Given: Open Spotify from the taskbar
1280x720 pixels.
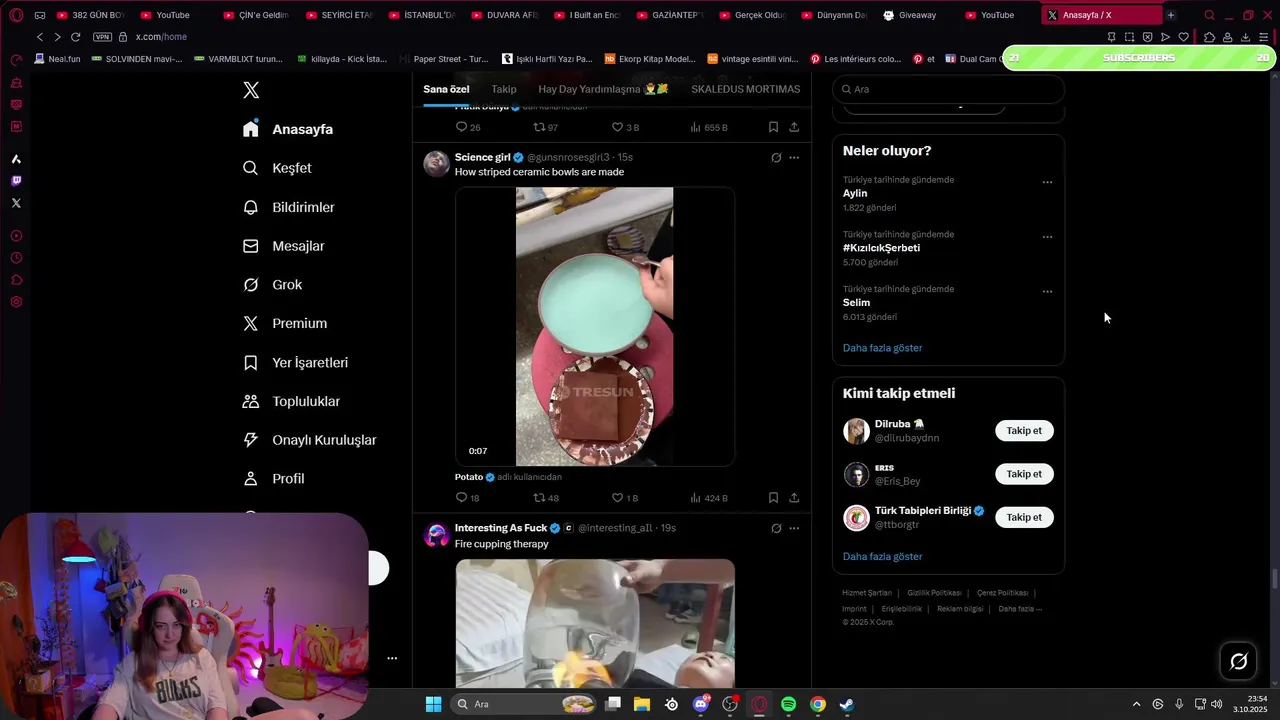Looking at the screenshot, I should [788, 704].
